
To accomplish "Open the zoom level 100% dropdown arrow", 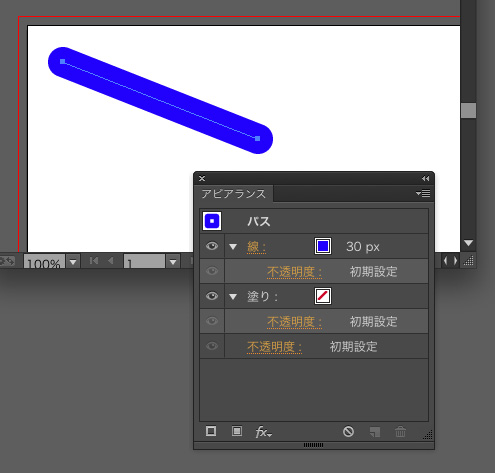I will point(73,262).
